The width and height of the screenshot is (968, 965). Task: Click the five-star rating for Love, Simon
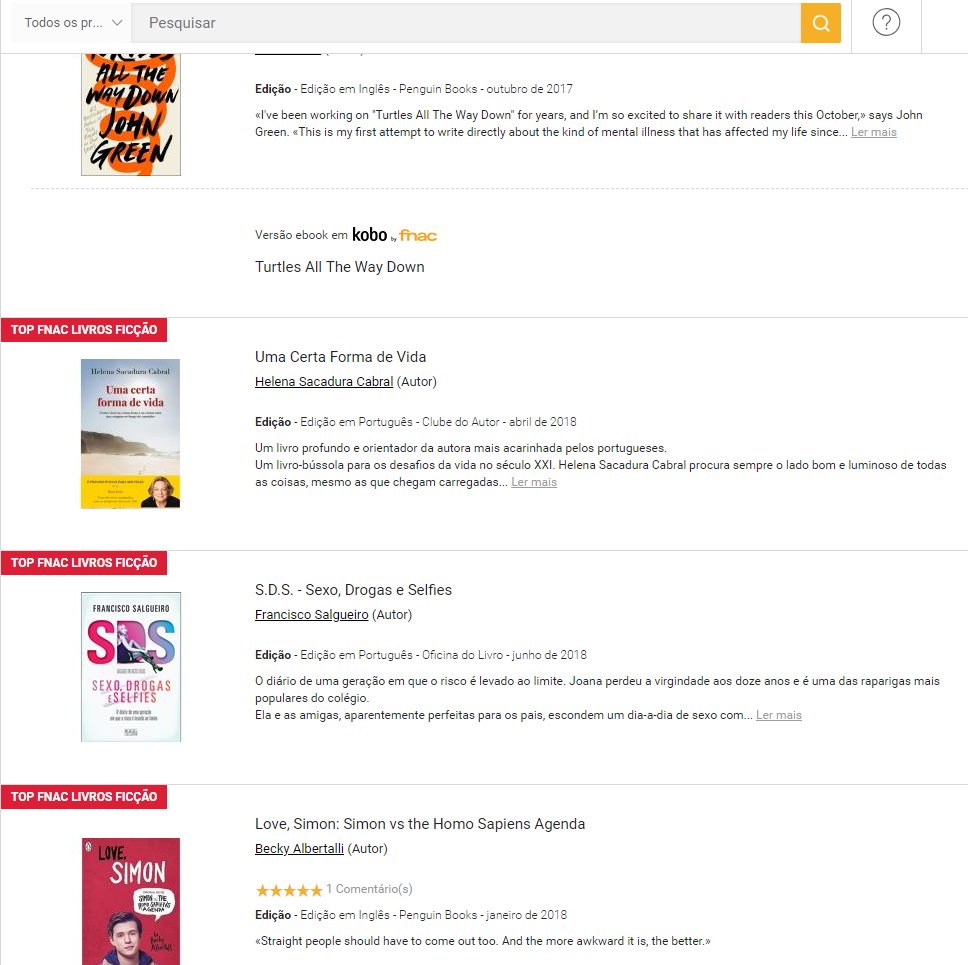tap(288, 889)
